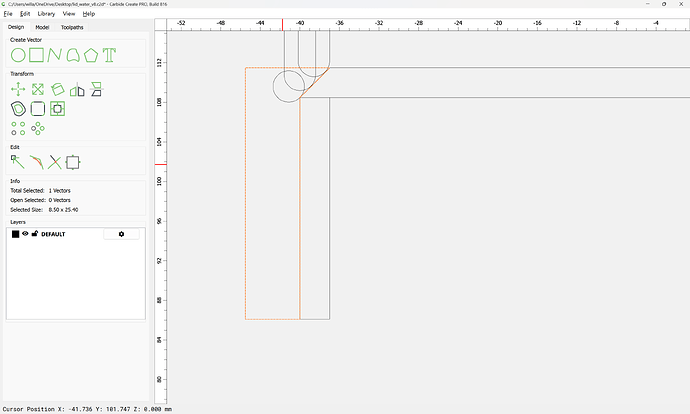Image resolution: width=690 pixels, height=414 pixels.
Task: Select the Polyline drawing tool
Action: tap(54, 55)
